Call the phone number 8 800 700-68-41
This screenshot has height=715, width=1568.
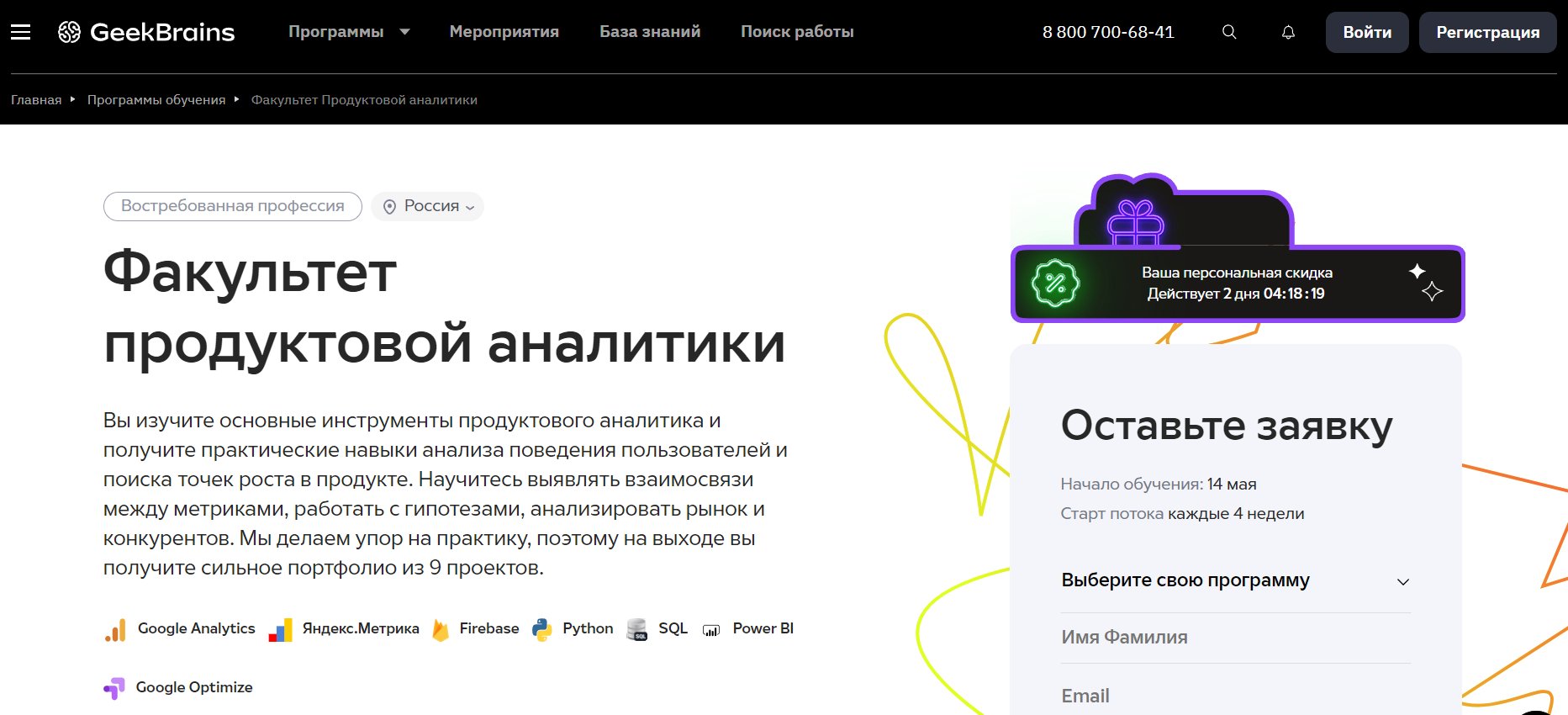1108,32
